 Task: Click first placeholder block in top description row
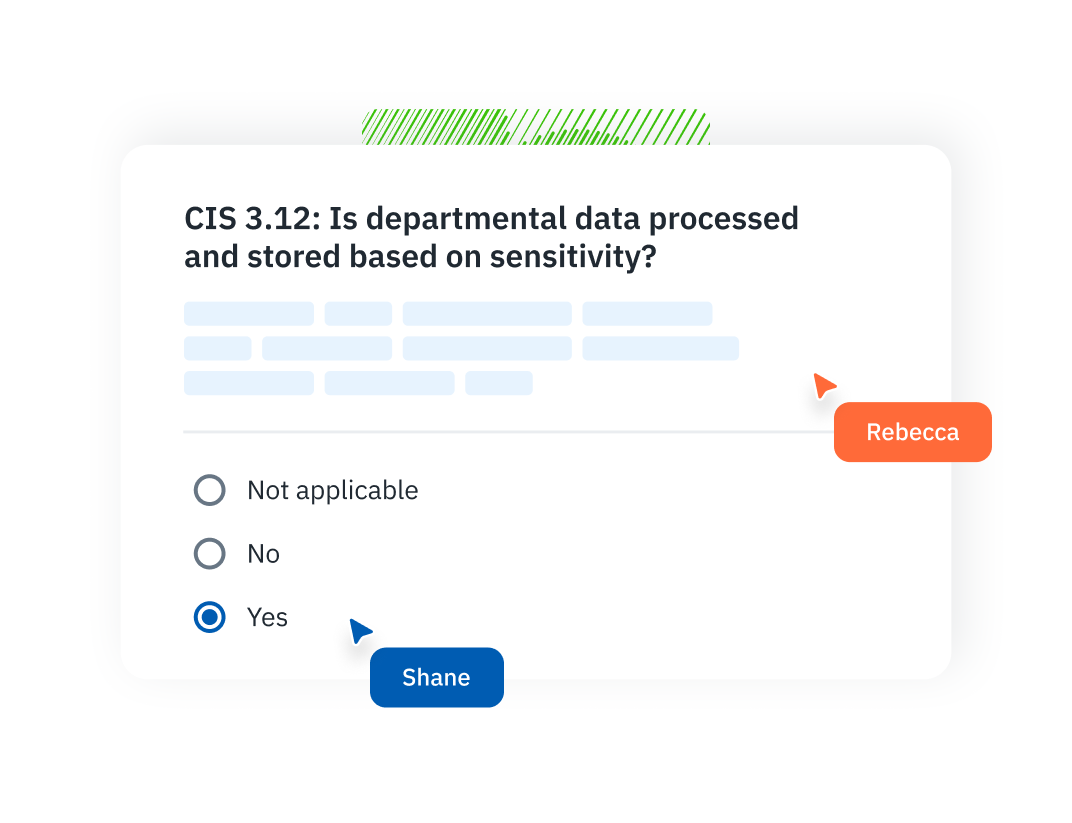point(248,314)
